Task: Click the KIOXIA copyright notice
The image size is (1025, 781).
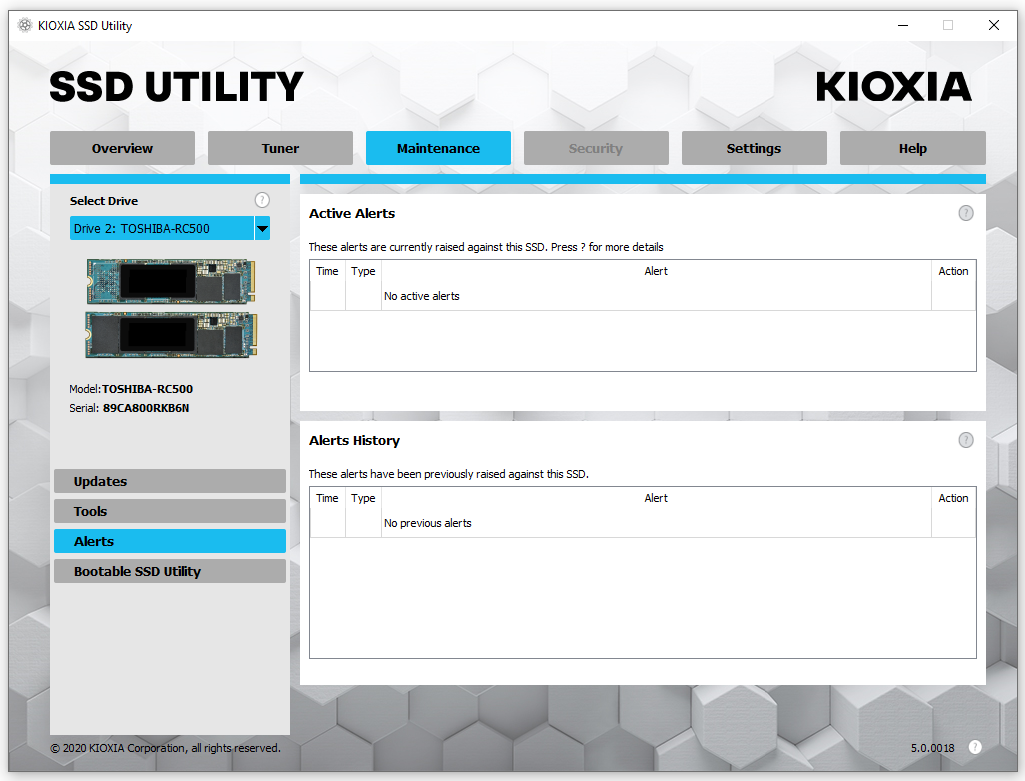Action: pos(165,748)
